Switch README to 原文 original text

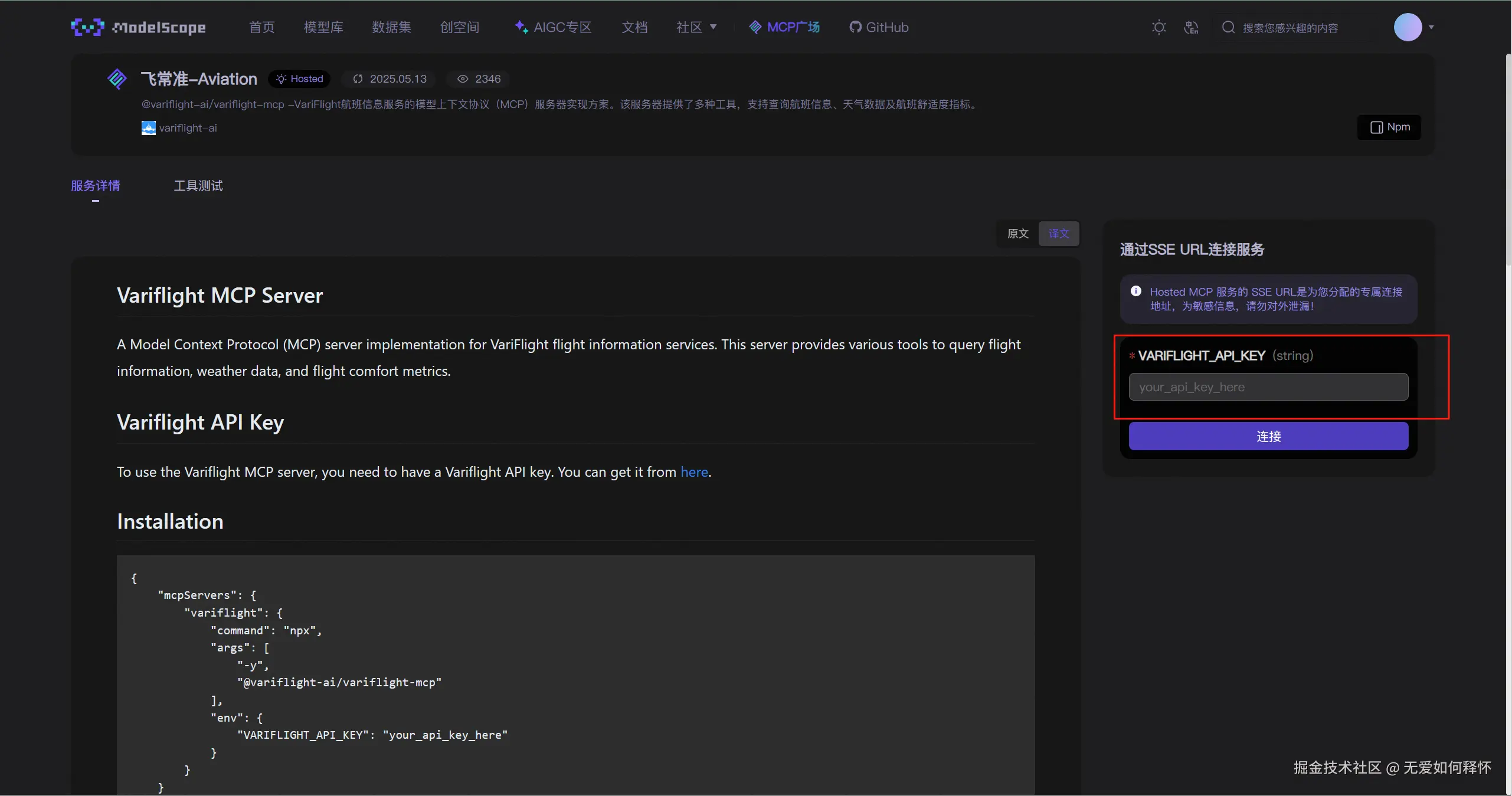pos(1017,234)
